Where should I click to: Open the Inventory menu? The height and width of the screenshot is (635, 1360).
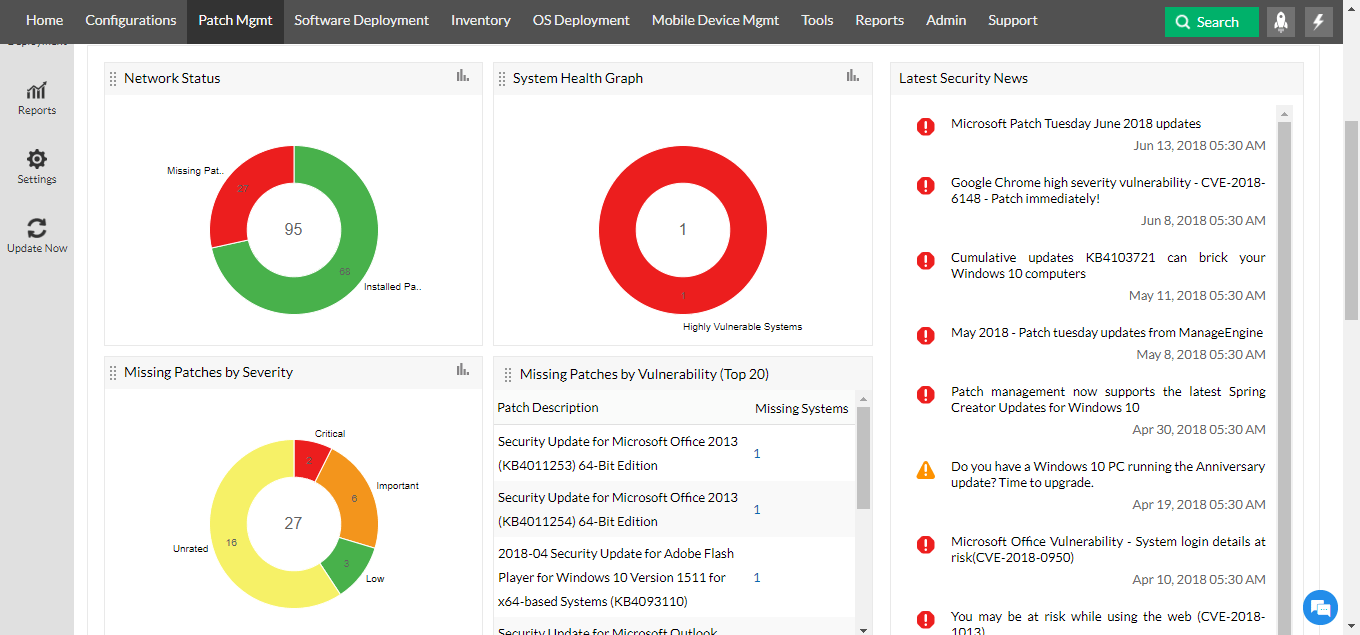click(480, 20)
